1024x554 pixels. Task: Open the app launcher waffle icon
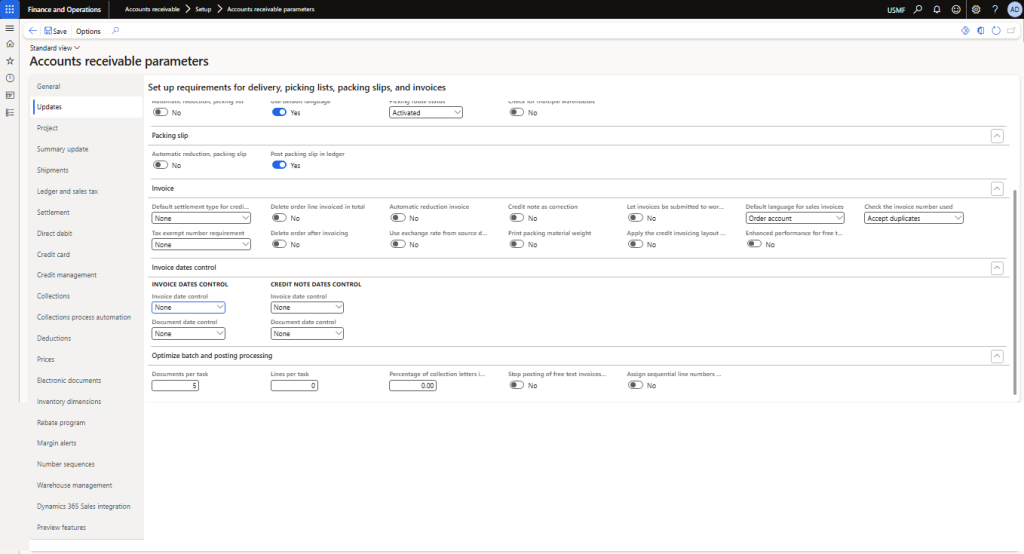(x=9, y=8)
